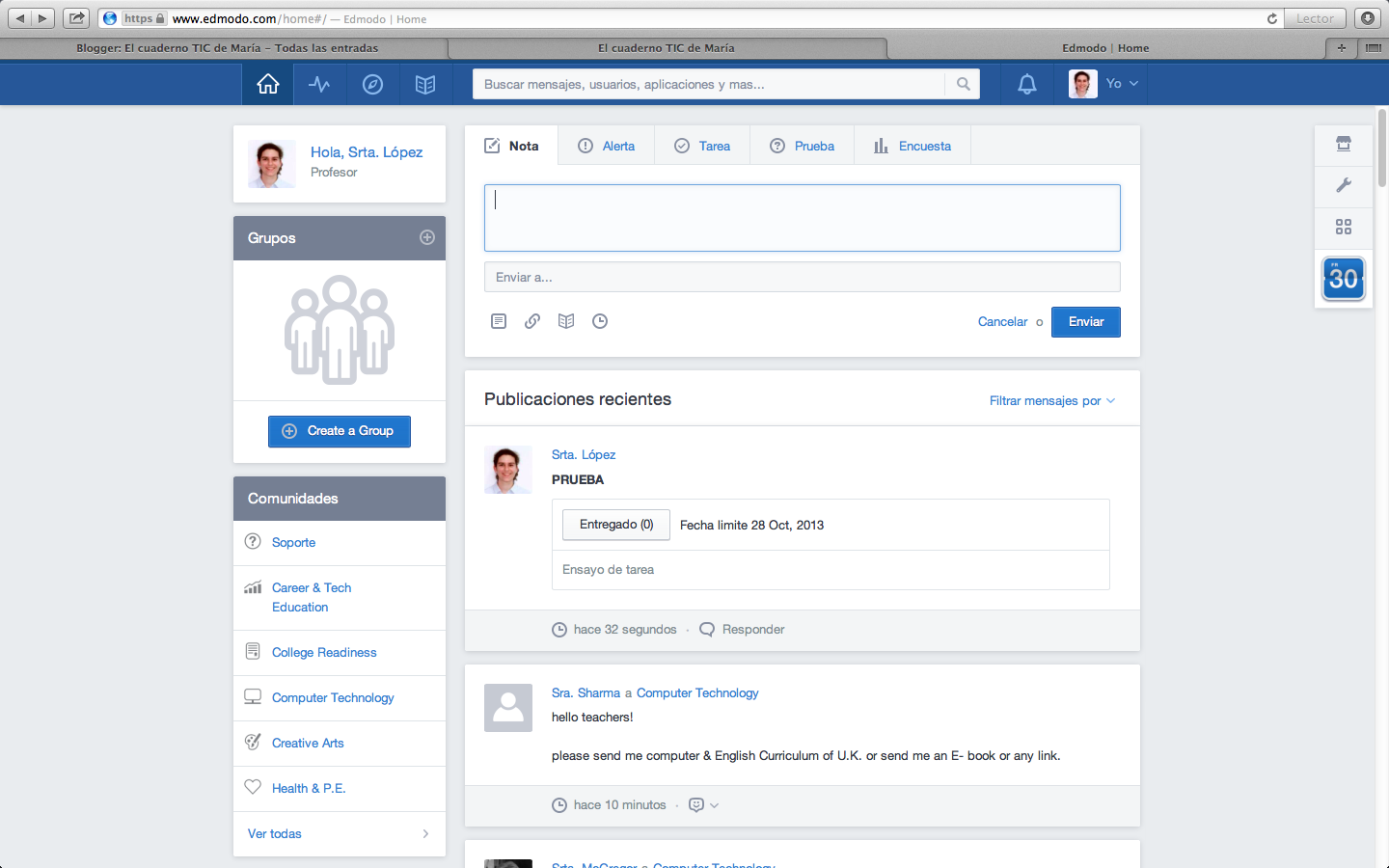
Task: Open the notifications bell
Action: [x=1027, y=84]
